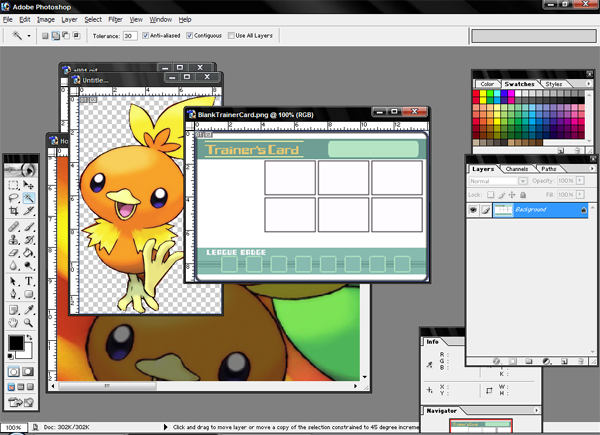
Task: Select the Rectangular Marquee tool
Action: tap(14, 185)
